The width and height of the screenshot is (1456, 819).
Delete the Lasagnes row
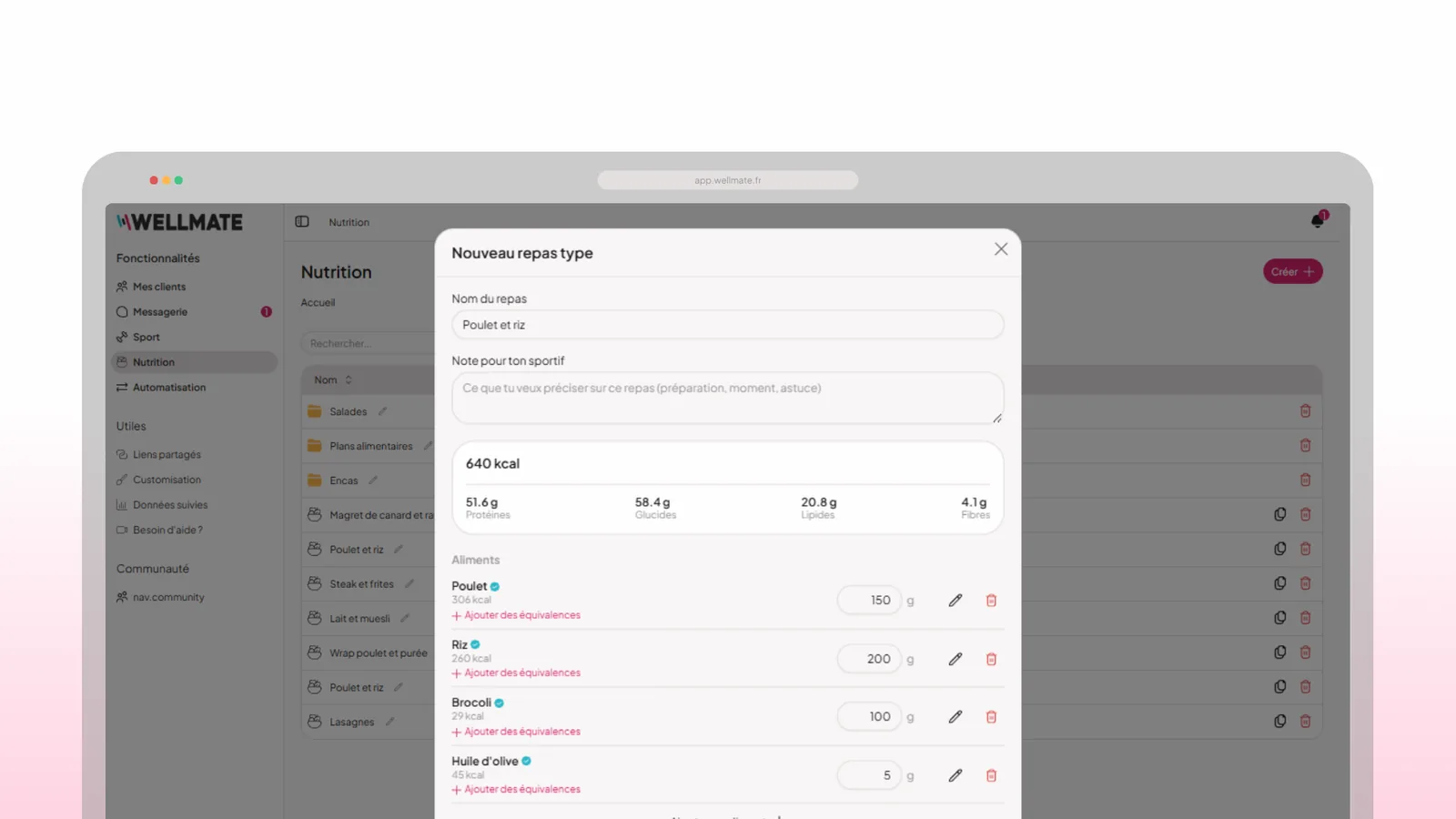(x=1306, y=722)
